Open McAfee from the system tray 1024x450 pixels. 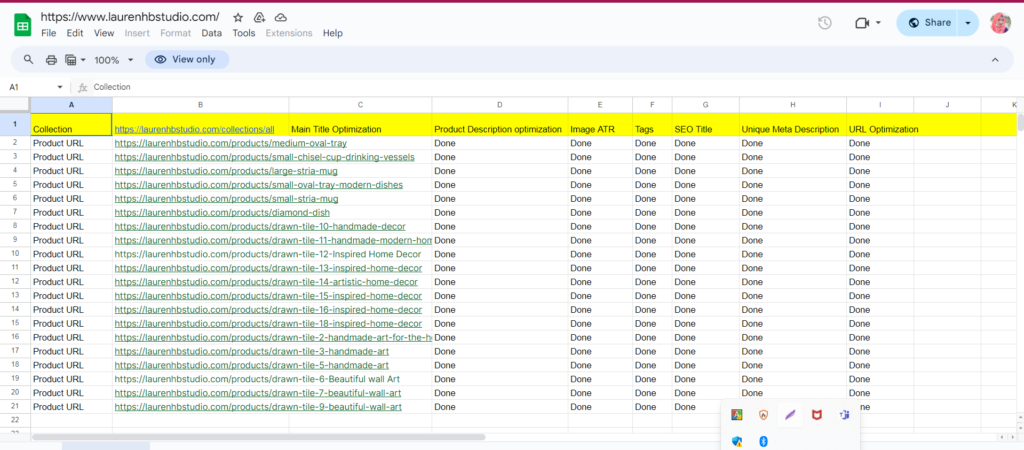816,414
